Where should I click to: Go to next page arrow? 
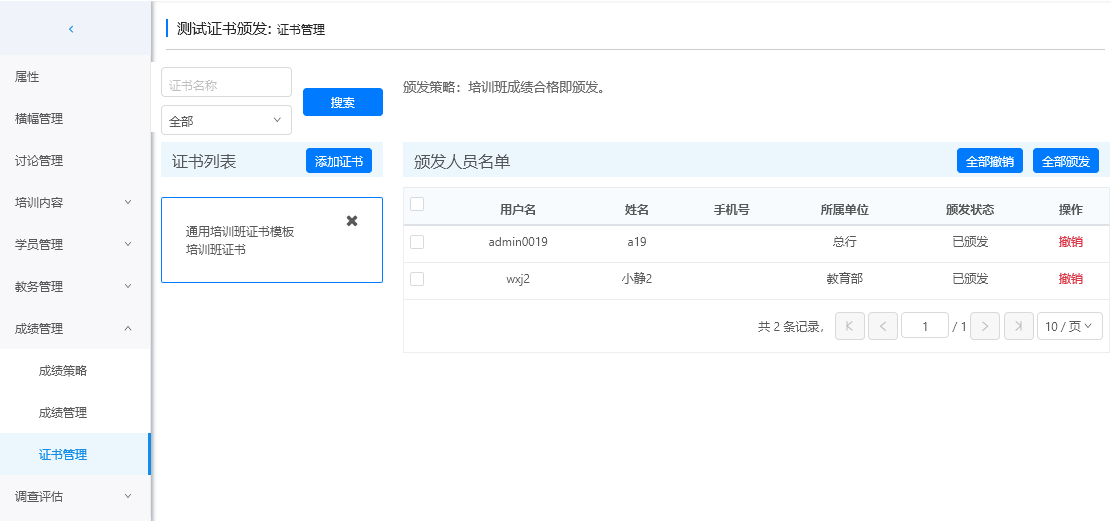pyautogui.click(x=985, y=326)
